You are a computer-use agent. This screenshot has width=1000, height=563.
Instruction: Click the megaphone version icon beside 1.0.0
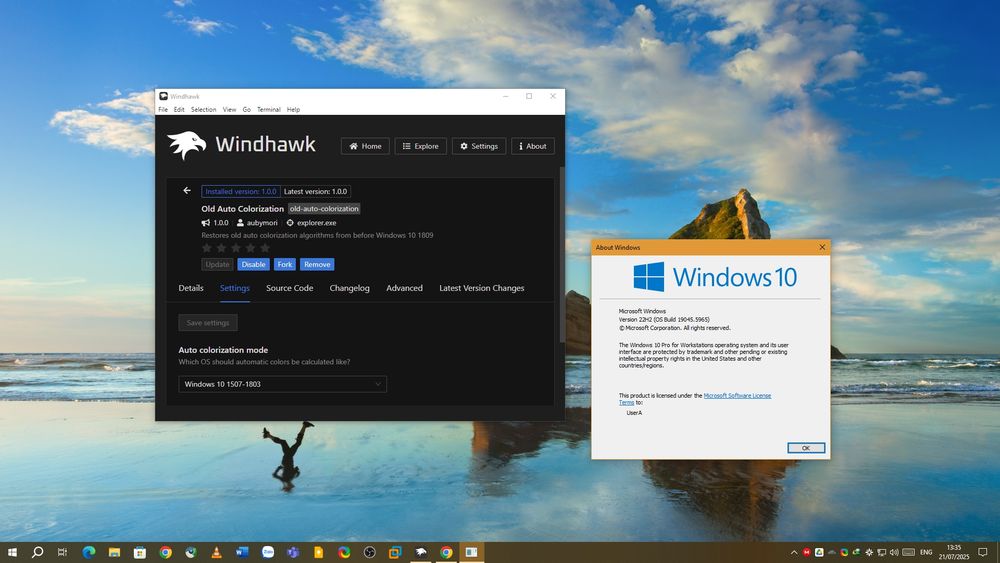(x=205, y=223)
